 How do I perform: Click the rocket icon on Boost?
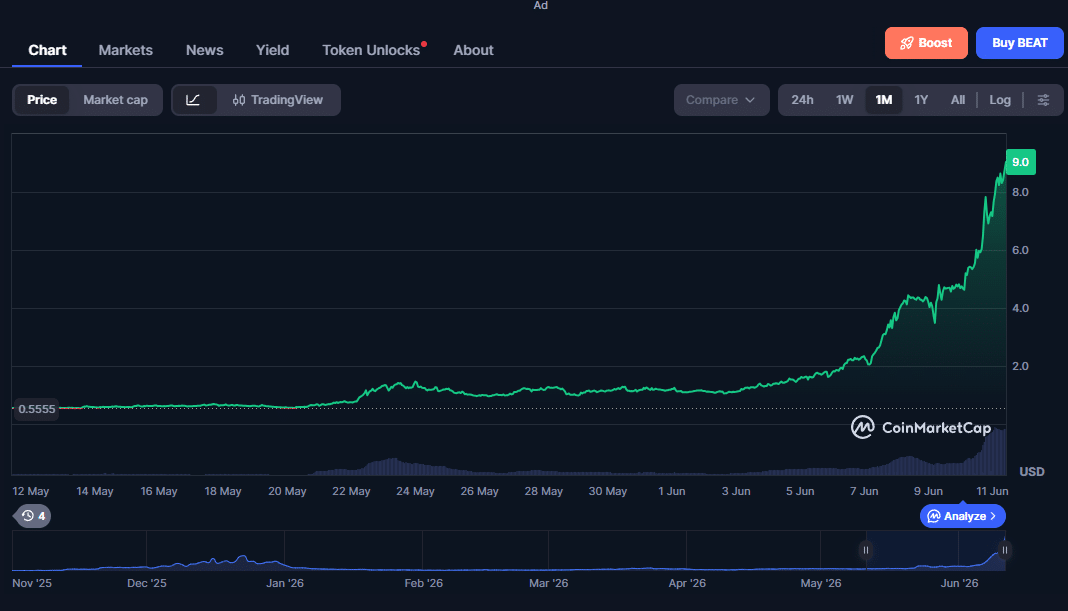907,43
